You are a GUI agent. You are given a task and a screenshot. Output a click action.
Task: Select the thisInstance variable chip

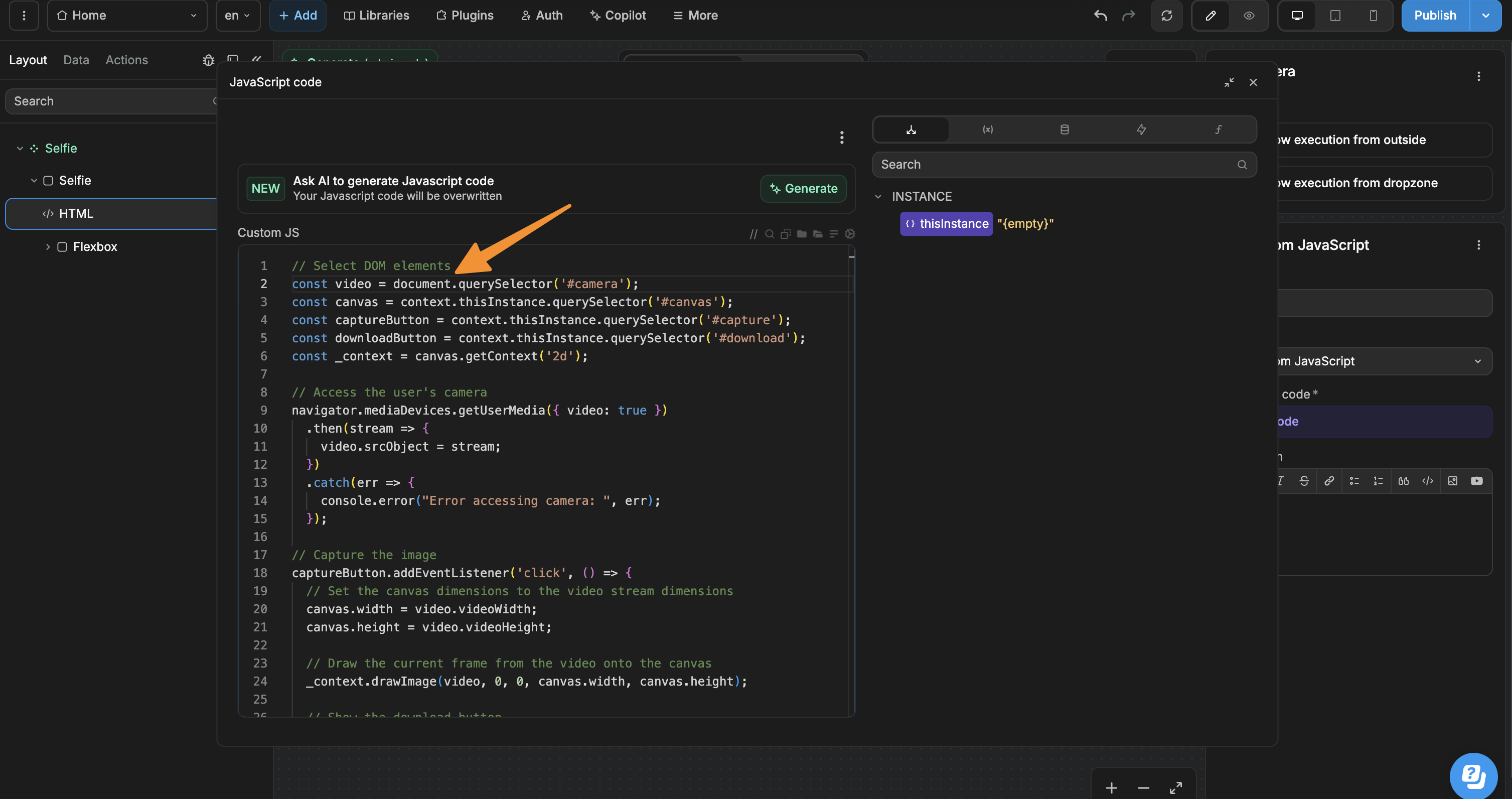pyautogui.click(x=946, y=224)
